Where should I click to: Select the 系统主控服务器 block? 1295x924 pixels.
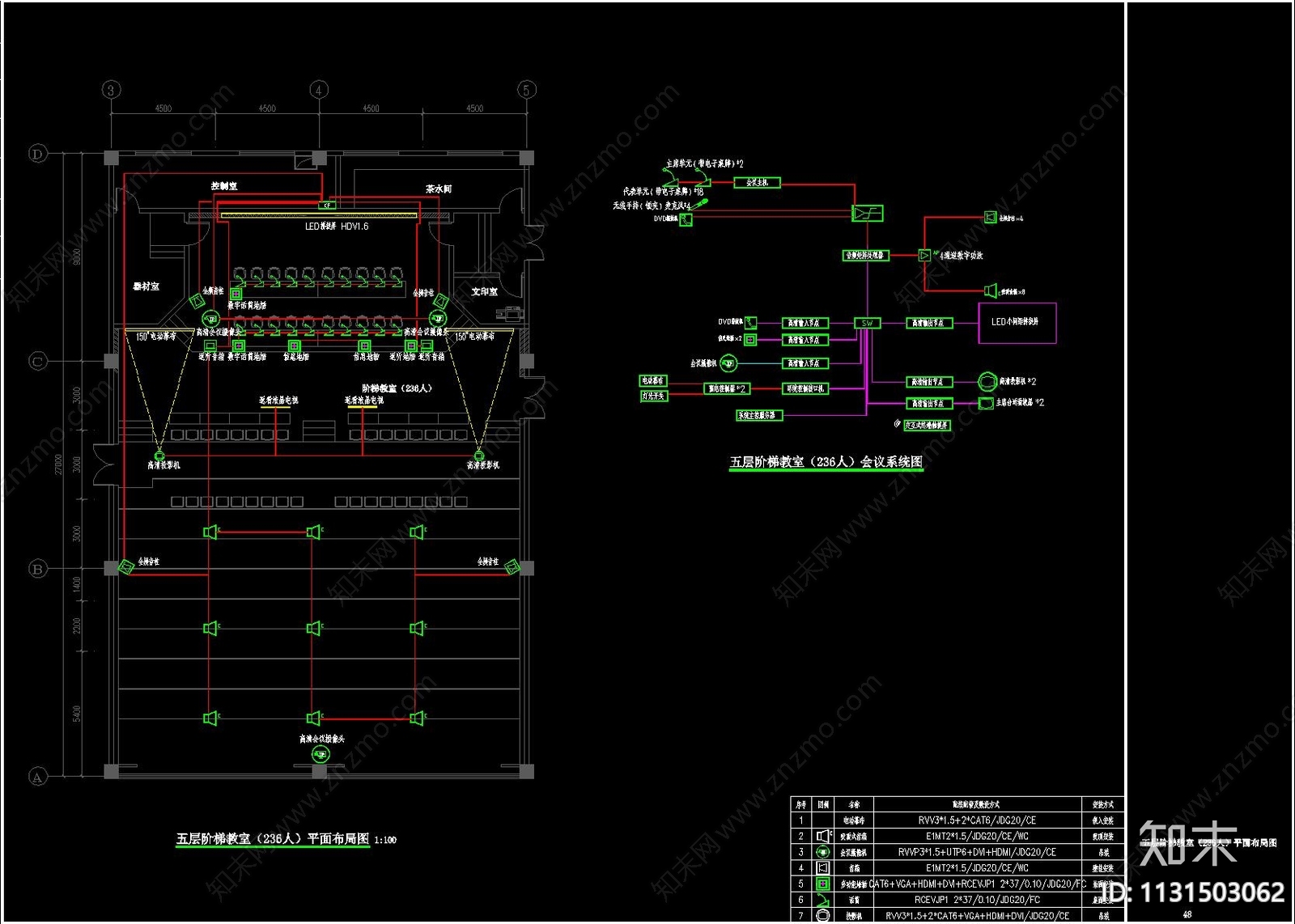point(759,415)
